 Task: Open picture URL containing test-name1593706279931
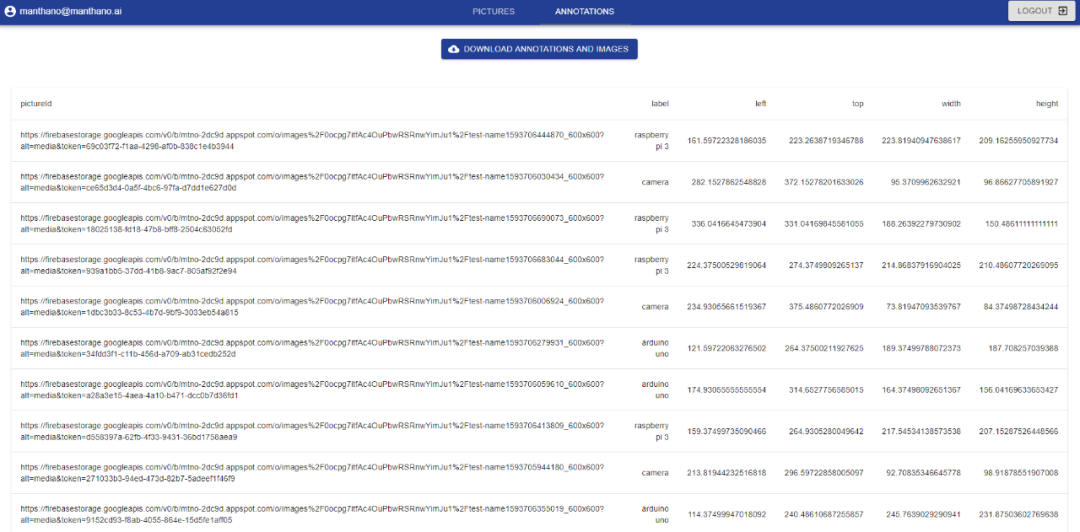313,348
